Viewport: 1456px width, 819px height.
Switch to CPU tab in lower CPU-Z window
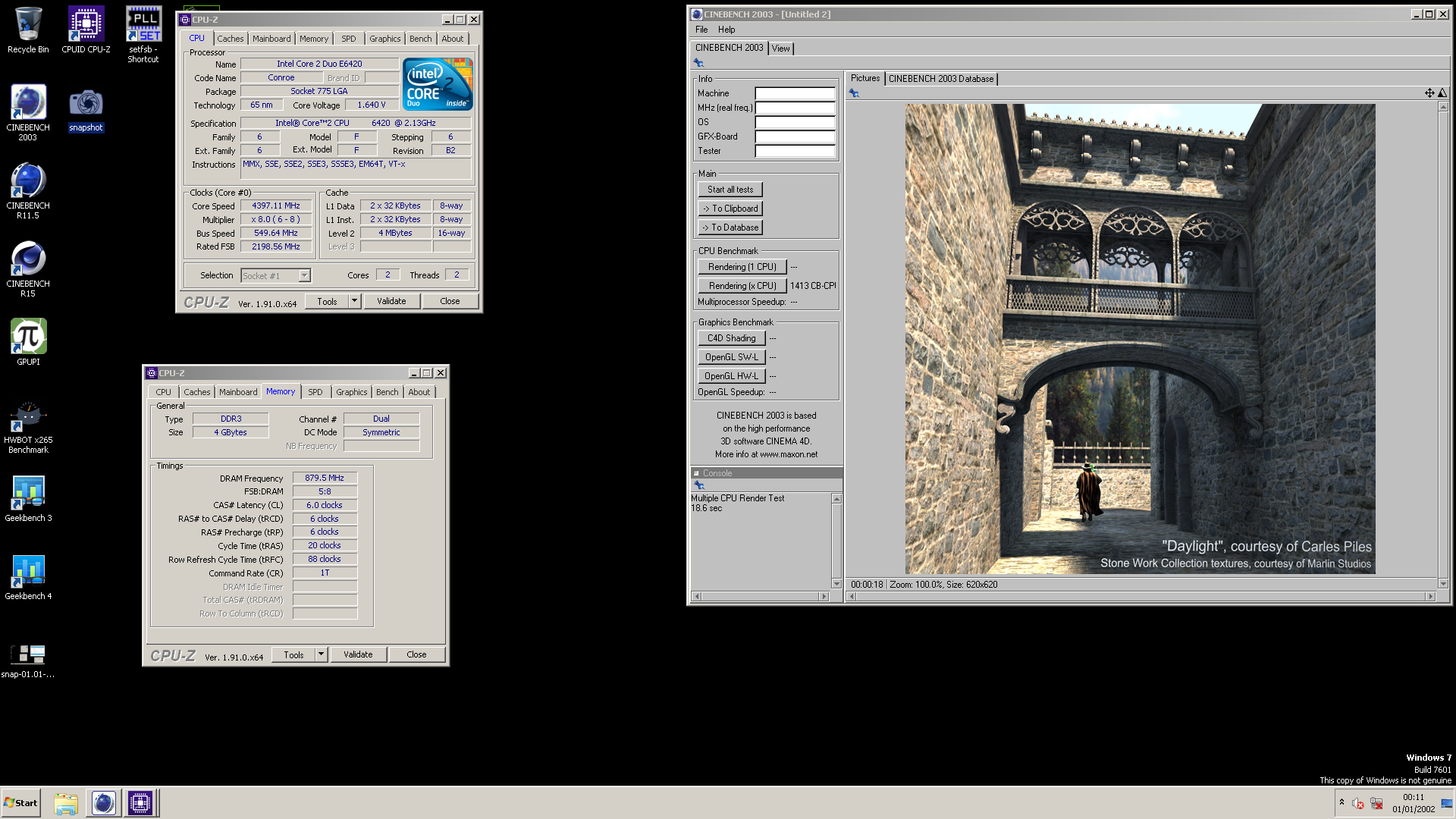(x=163, y=392)
